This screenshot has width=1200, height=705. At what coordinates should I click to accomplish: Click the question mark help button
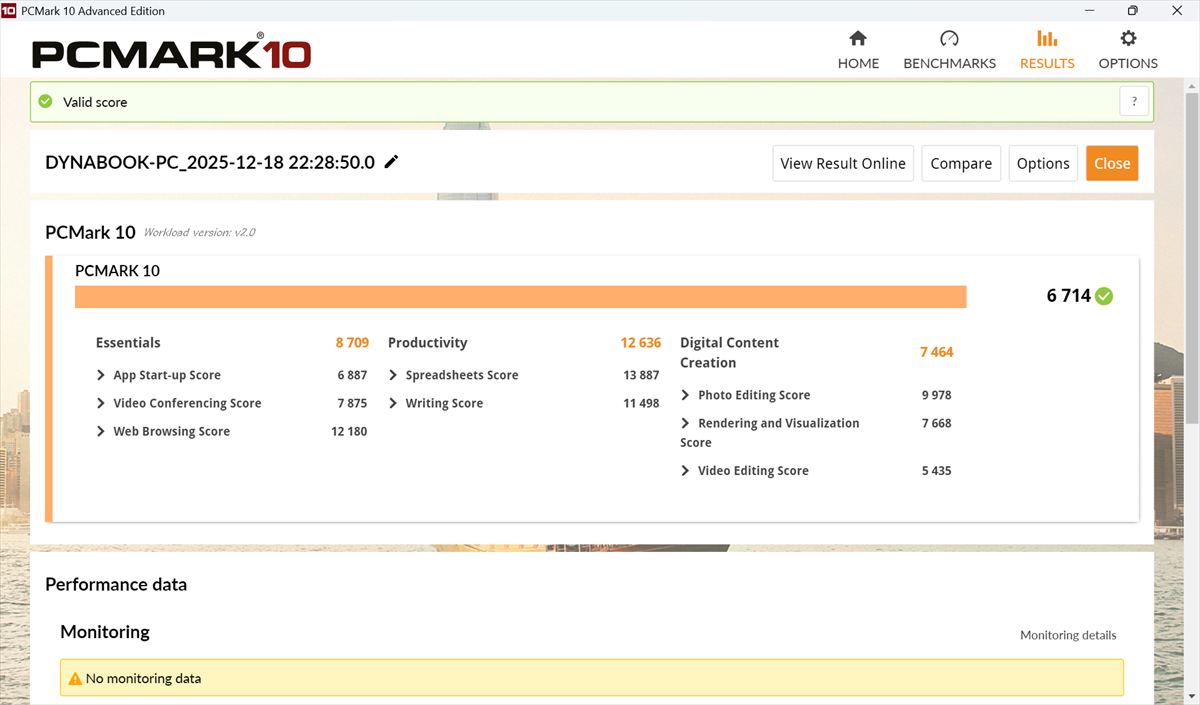[1134, 101]
